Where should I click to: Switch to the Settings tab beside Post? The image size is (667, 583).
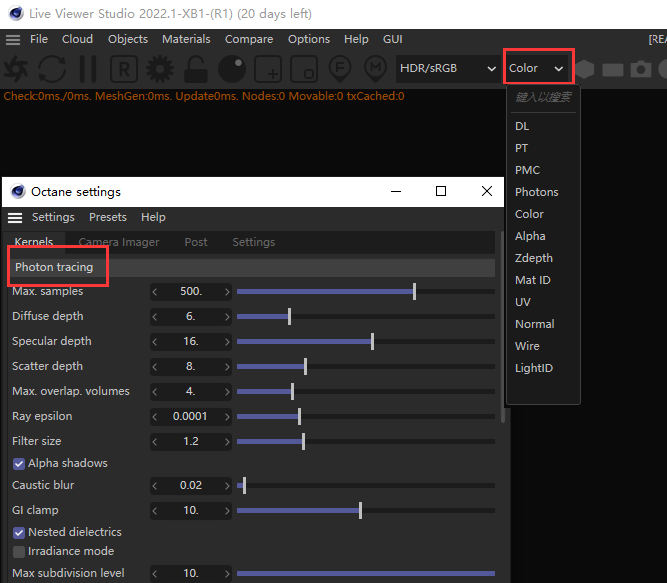coord(254,242)
